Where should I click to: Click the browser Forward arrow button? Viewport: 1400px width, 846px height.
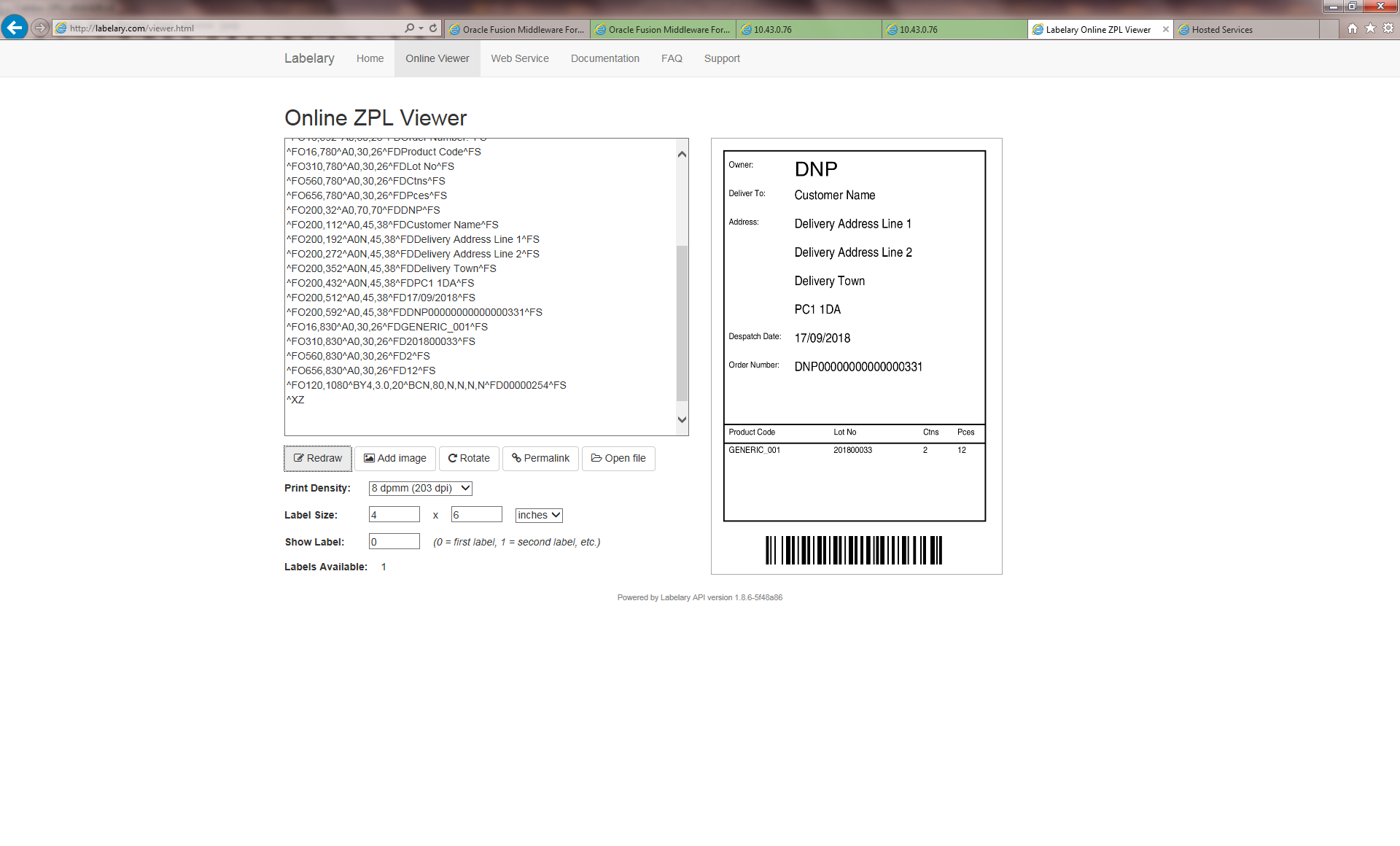pyautogui.click(x=40, y=28)
